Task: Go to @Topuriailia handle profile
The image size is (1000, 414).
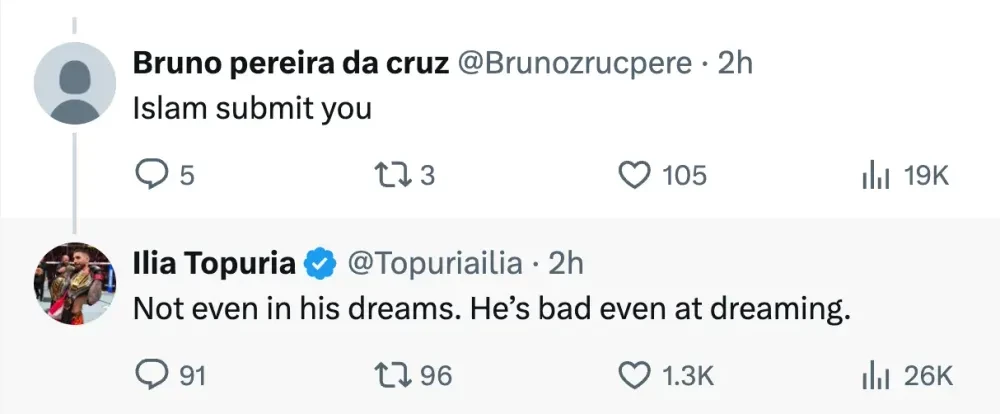Action: [x=434, y=264]
